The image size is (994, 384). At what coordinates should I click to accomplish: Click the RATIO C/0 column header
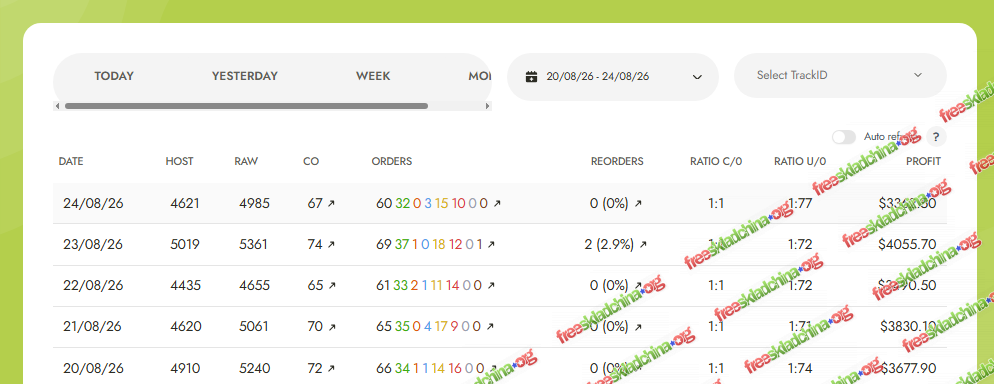coord(716,162)
